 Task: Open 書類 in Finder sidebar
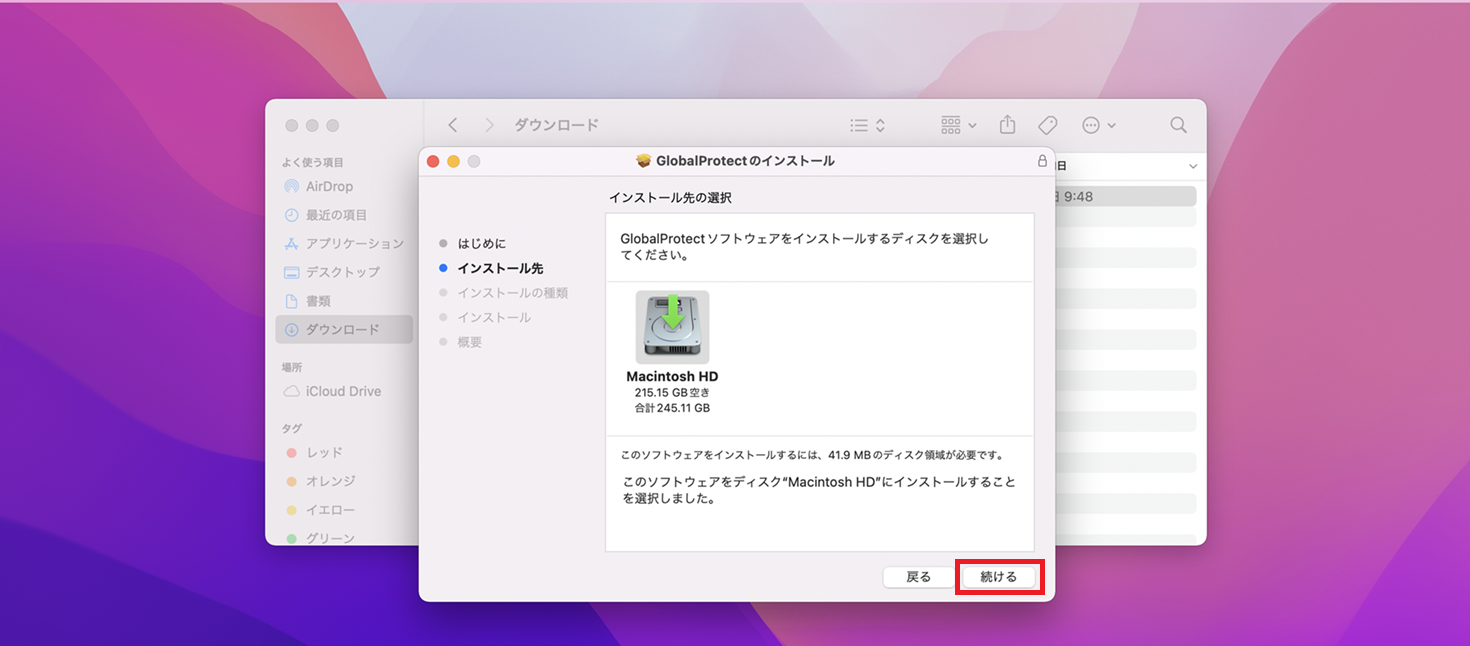tap(344, 301)
